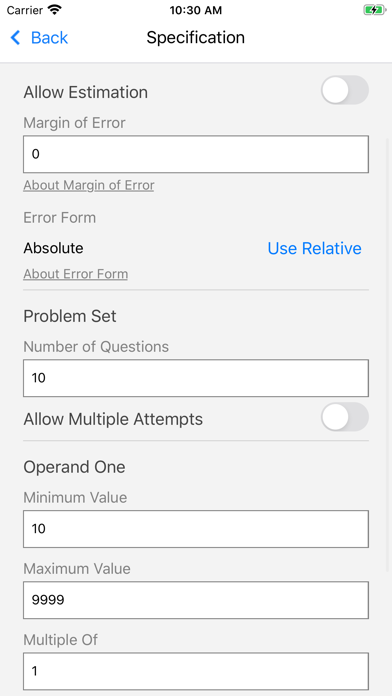
Task: Tap the Problem Set section heading
Action: click(70, 316)
